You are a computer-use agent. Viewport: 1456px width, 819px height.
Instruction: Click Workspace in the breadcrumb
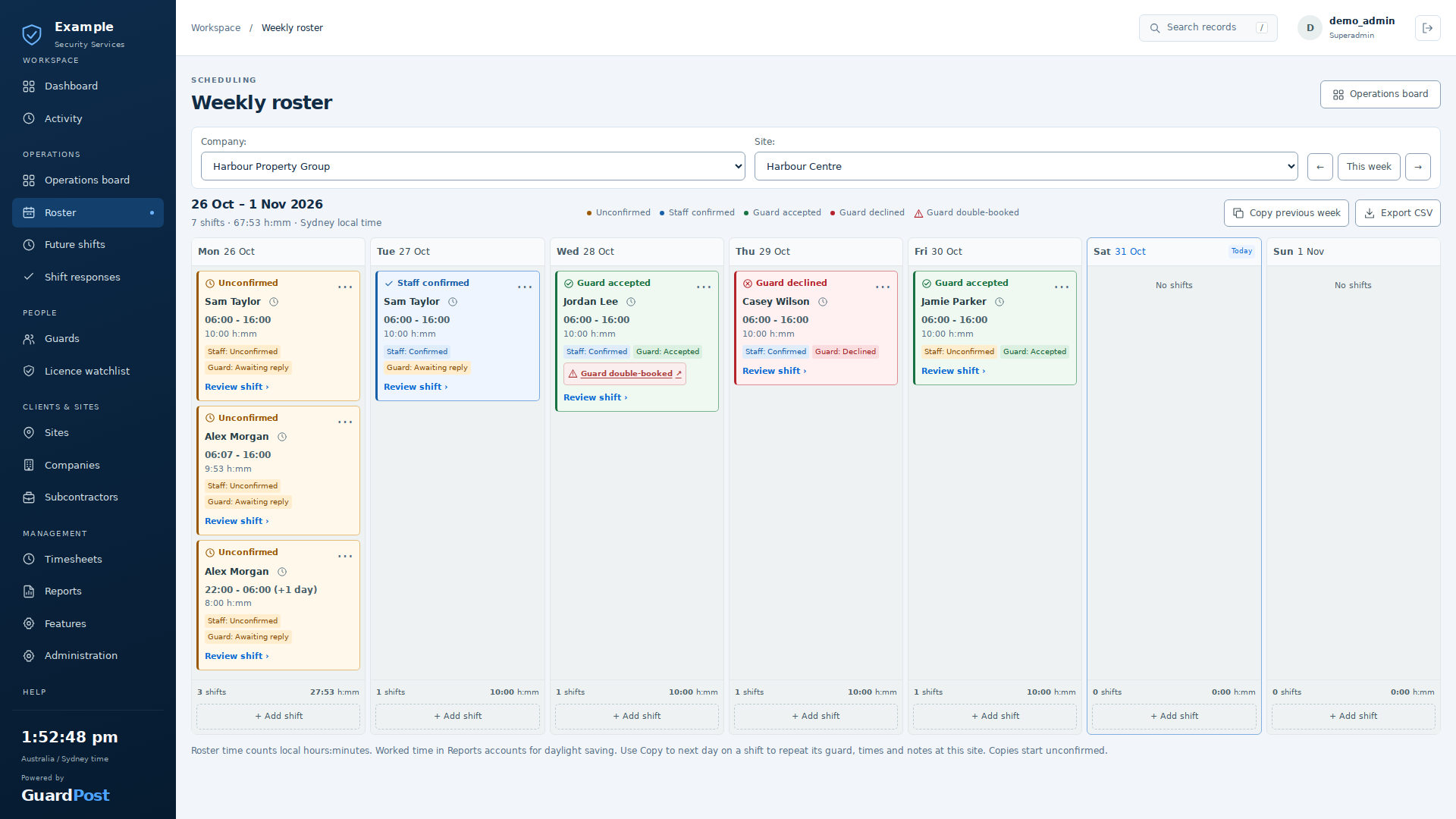click(215, 28)
